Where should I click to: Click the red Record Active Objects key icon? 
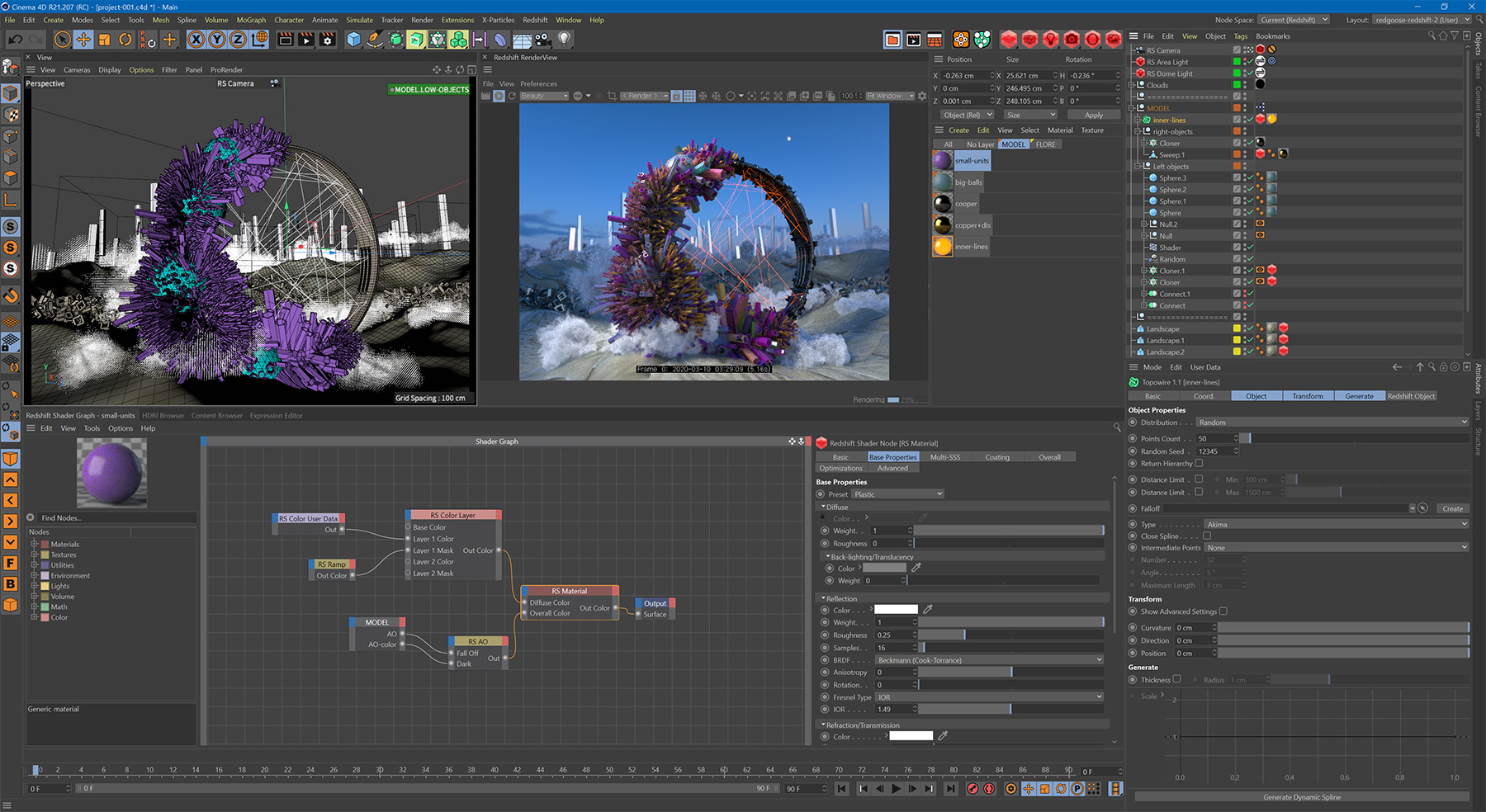coord(973,789)
